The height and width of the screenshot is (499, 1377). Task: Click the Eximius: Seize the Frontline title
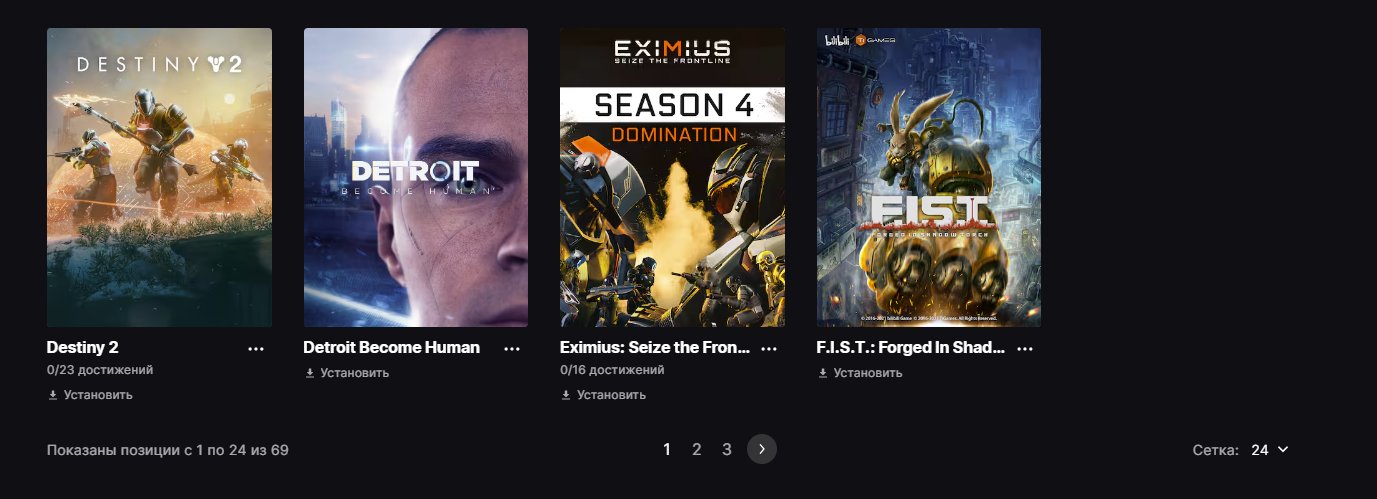pyautogui.click(x=655, y=348)
